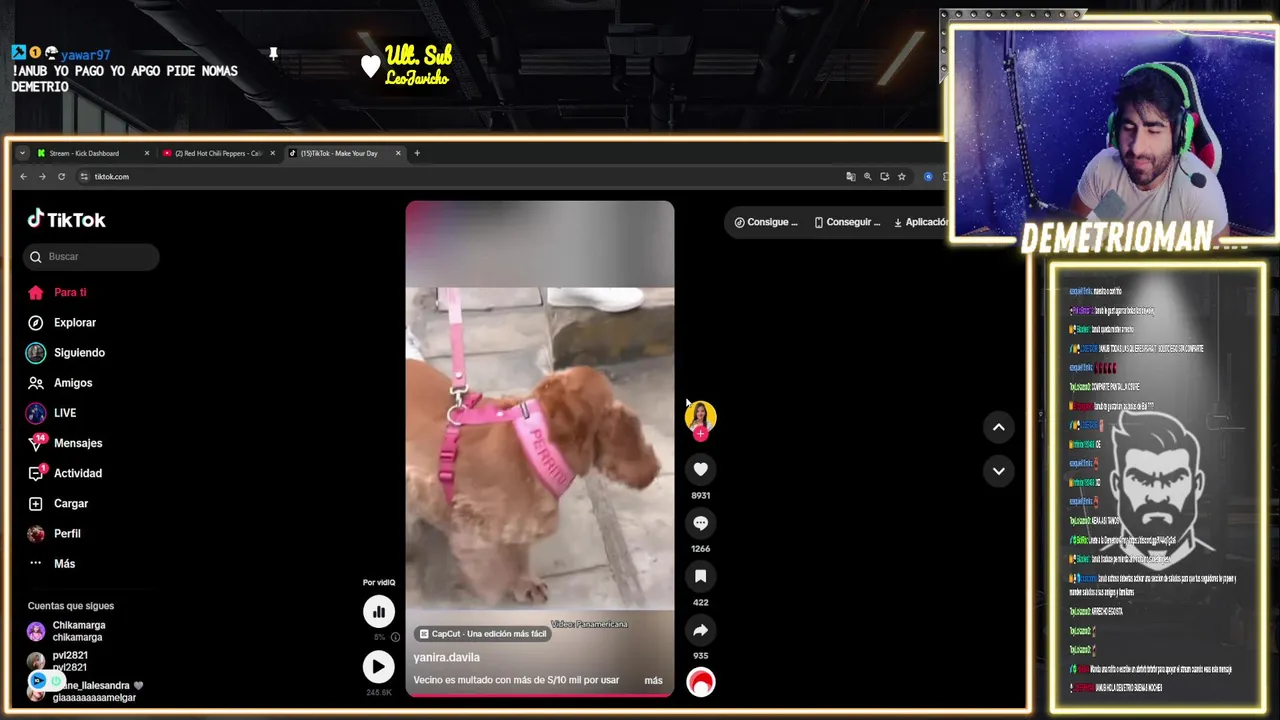Open pvl2821 followed account

(70, 661)
